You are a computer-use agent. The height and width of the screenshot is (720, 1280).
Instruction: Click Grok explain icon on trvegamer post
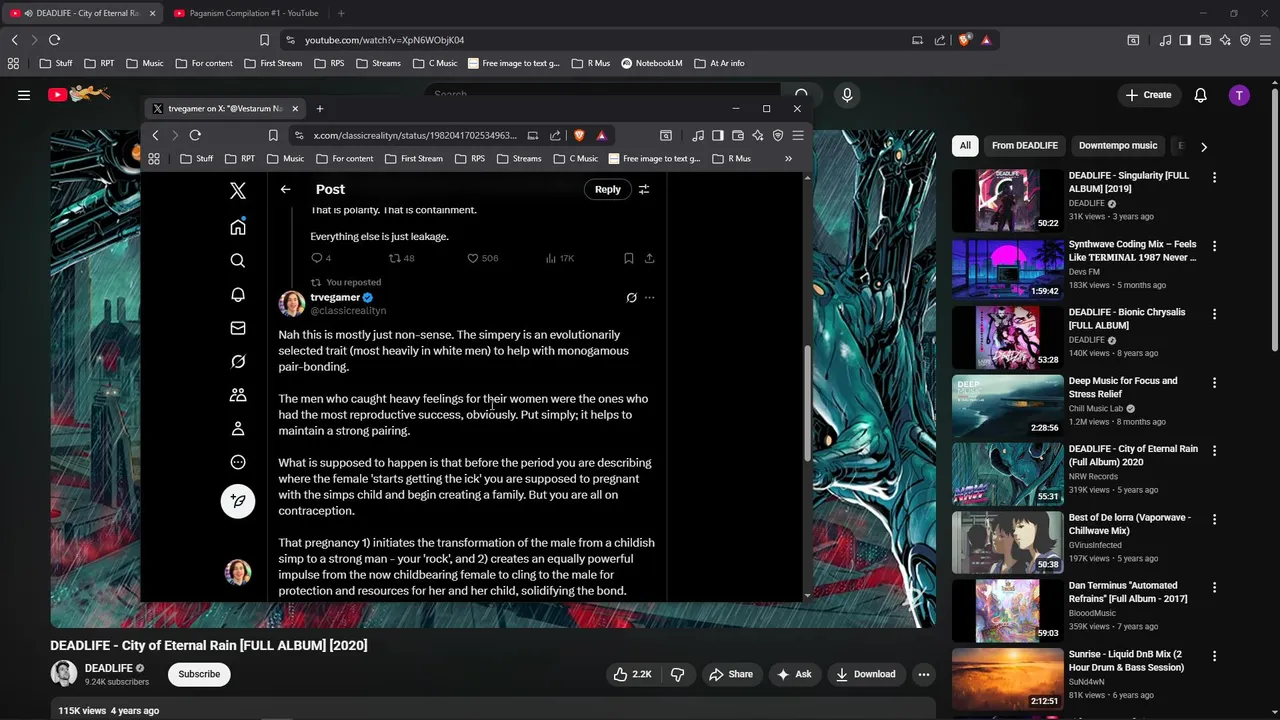[x=631, y=298]
